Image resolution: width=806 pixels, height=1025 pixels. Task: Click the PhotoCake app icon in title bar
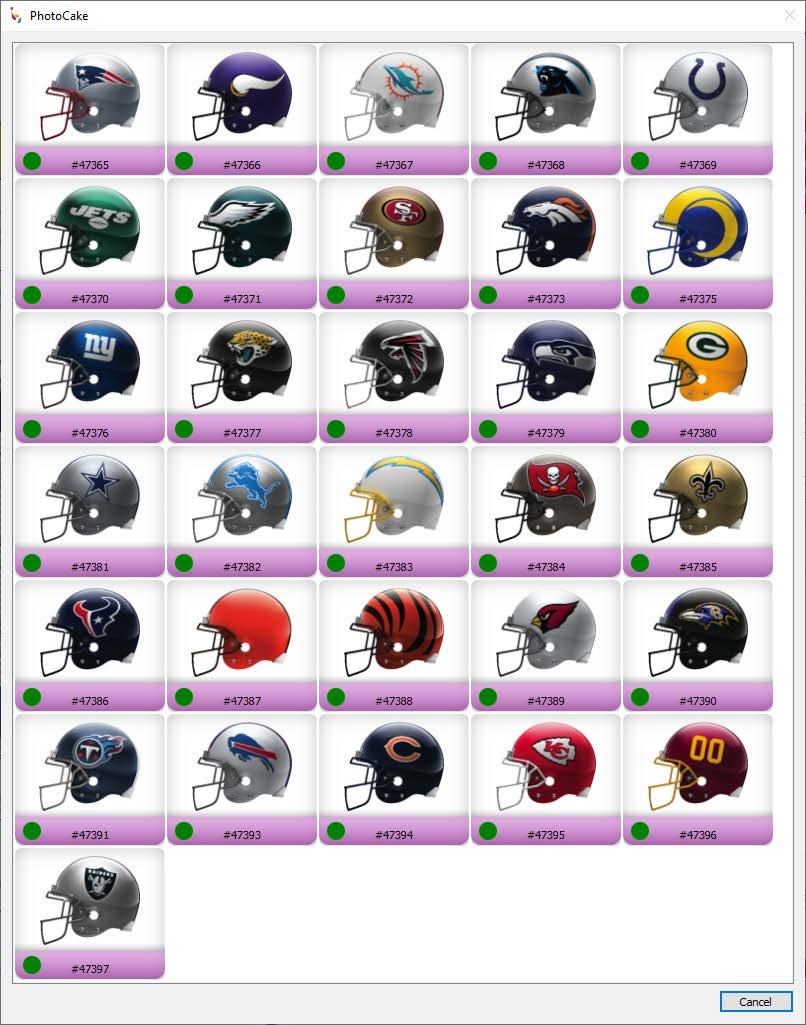pos(16,15)
